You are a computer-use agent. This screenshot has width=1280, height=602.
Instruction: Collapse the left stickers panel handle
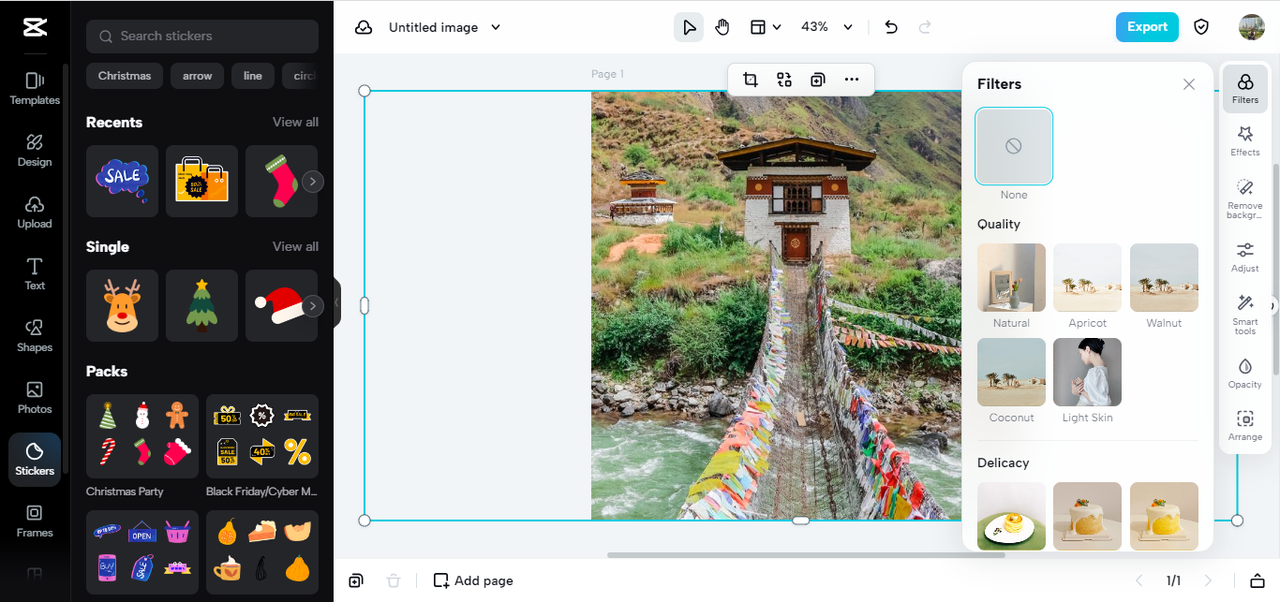tap(337, 302)
